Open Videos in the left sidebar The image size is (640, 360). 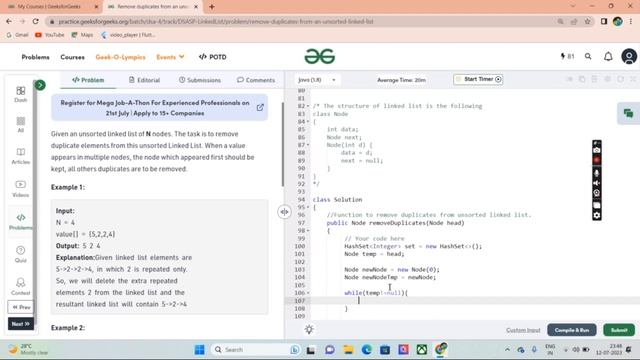tap(20, 189)
